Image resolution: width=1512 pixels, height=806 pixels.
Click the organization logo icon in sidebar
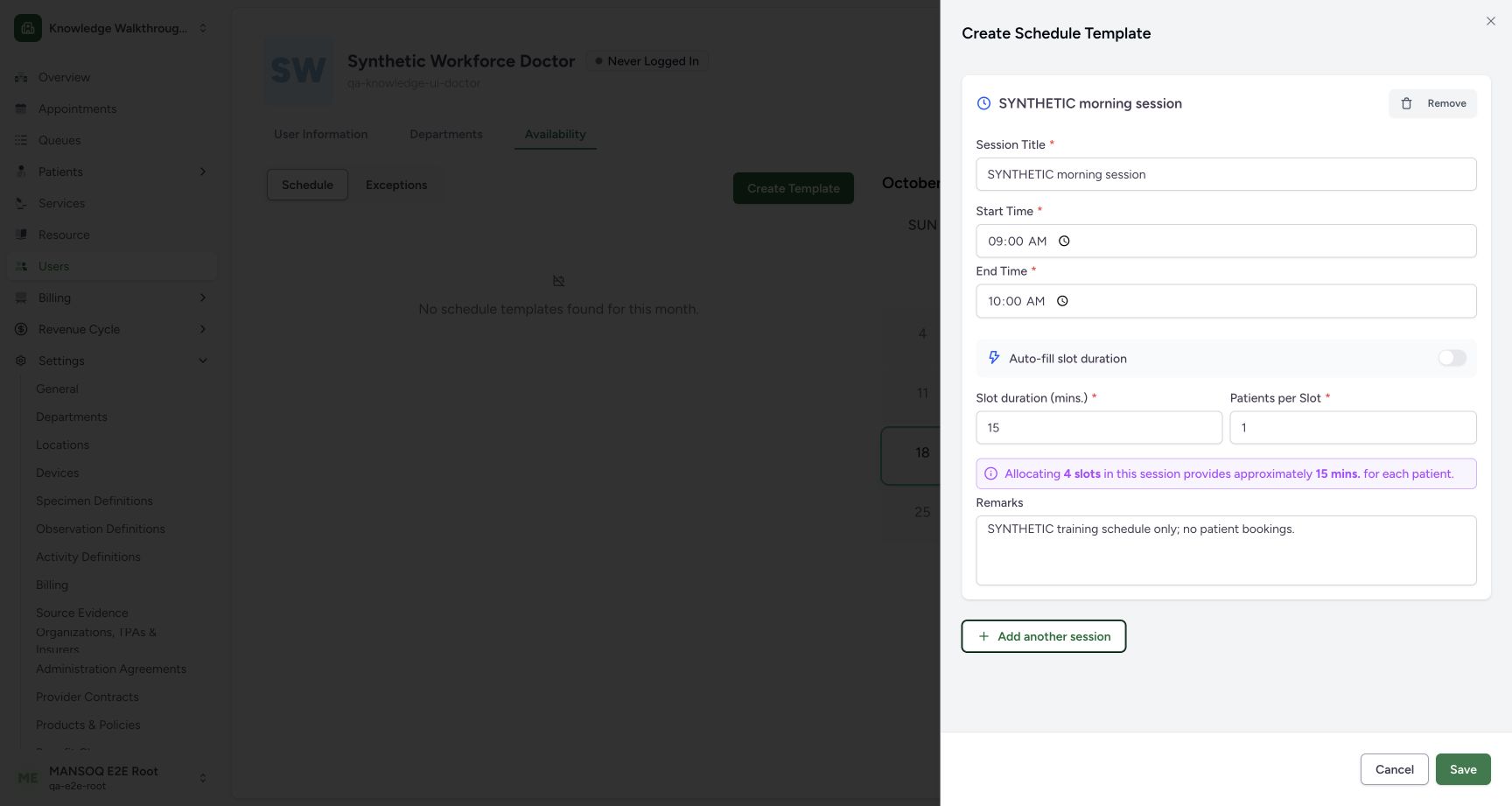tap(28, 28)
